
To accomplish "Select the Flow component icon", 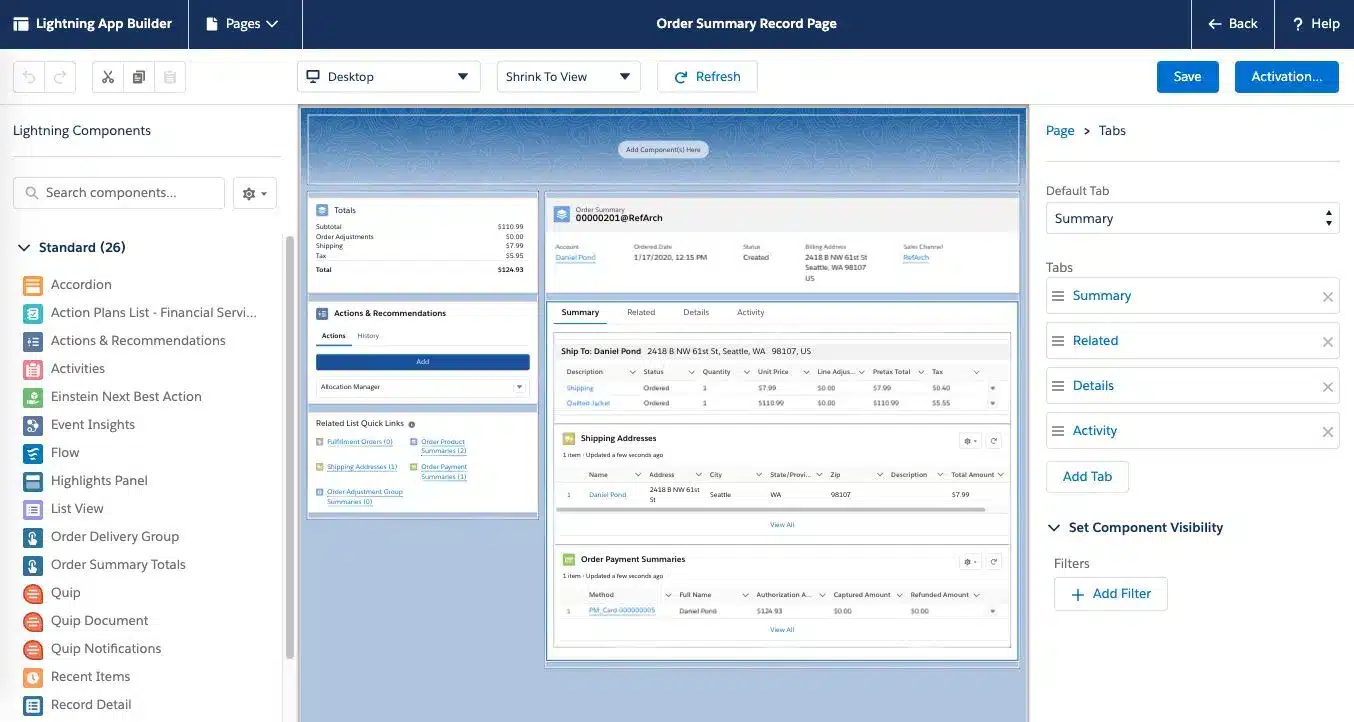I will [33, 453].
